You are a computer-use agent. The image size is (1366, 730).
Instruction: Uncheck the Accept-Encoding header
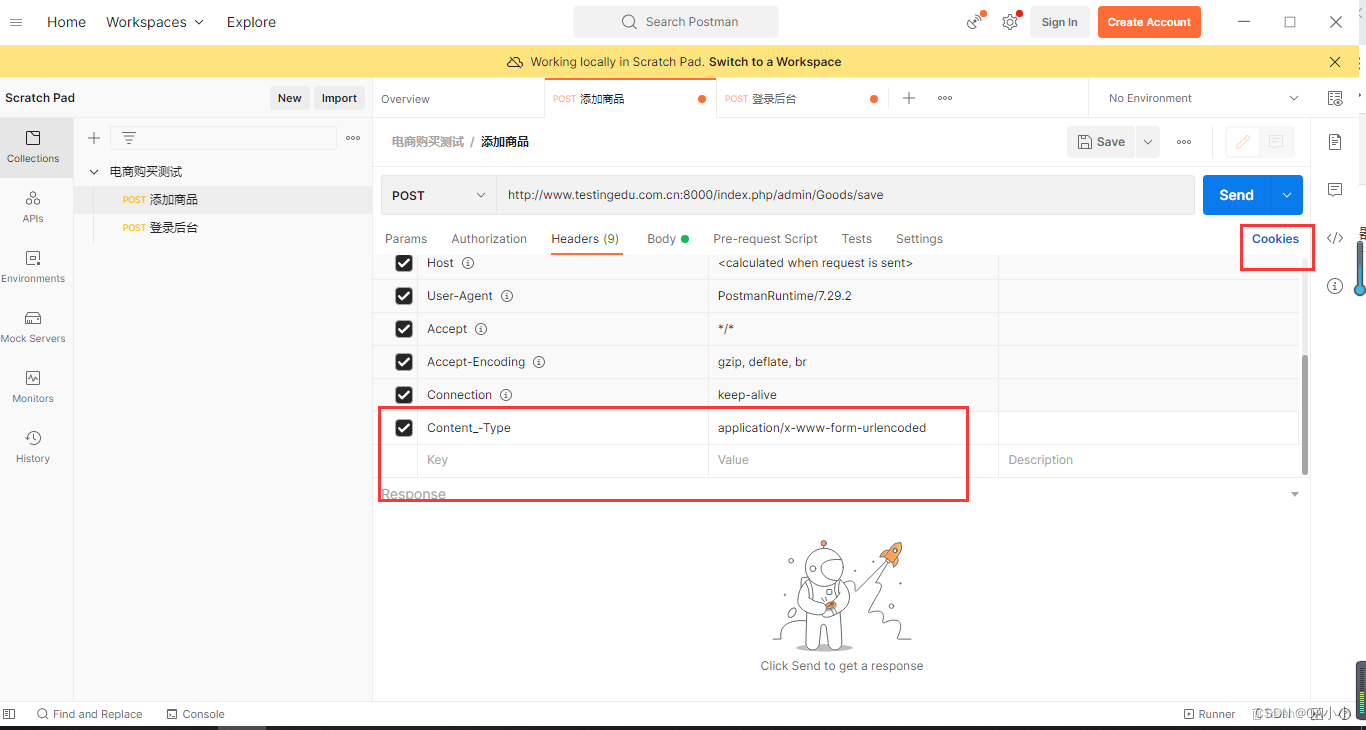tap(404, 361)
